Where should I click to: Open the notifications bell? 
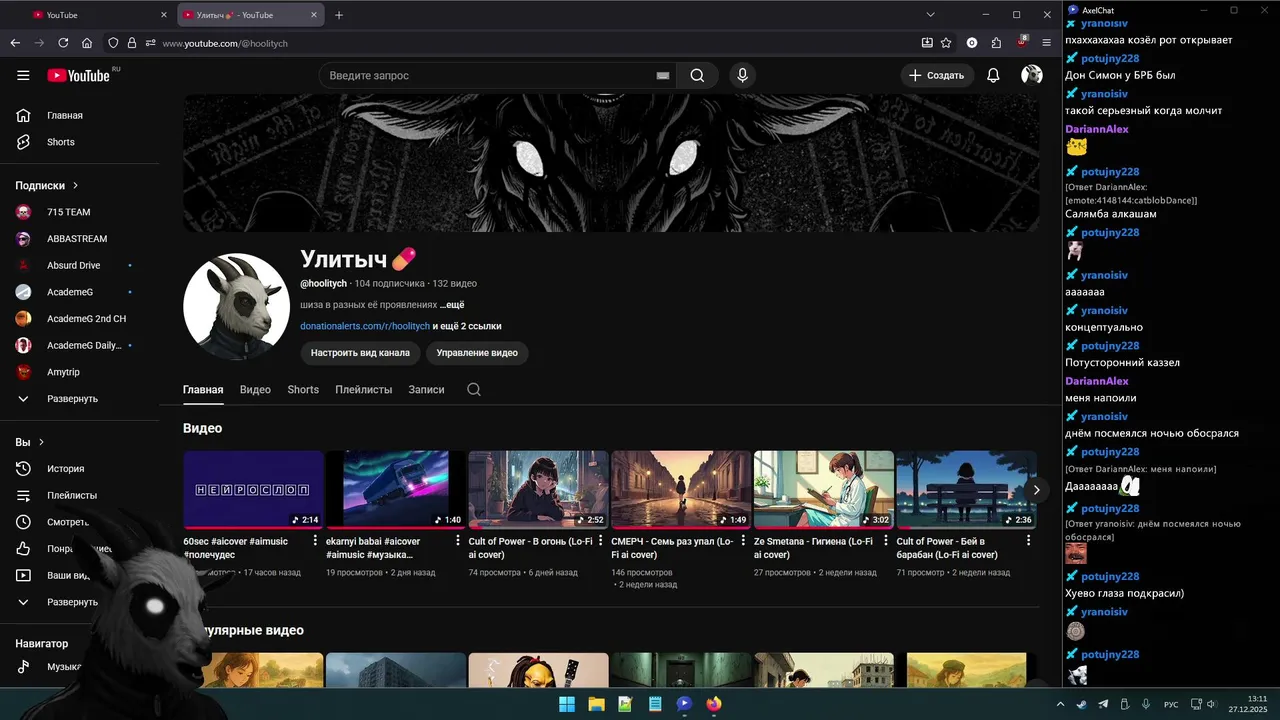pyautogui.click(x=993, y=75)
